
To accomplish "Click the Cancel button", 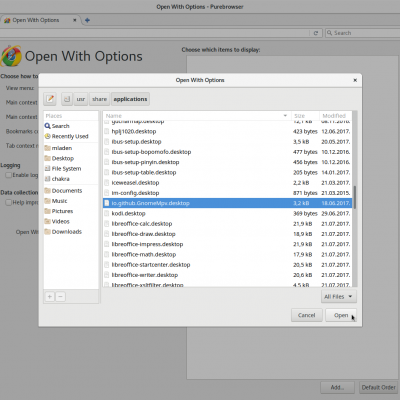I will [x=306, y=315].
